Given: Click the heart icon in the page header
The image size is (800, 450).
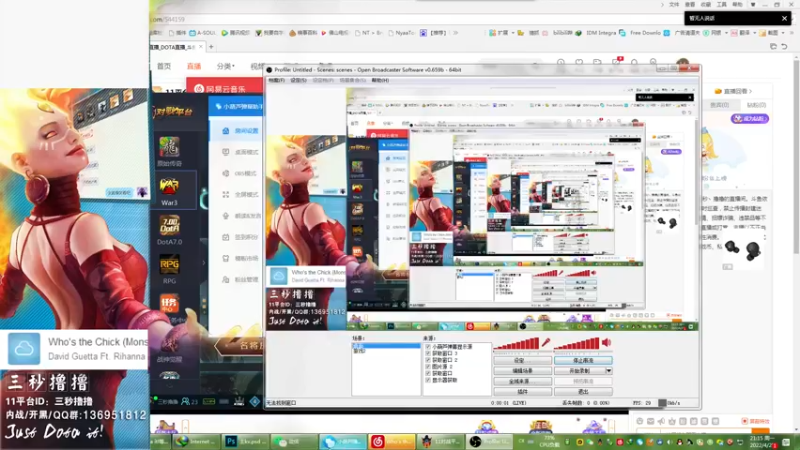Looking at the screenshot, I should coord(579,63).
